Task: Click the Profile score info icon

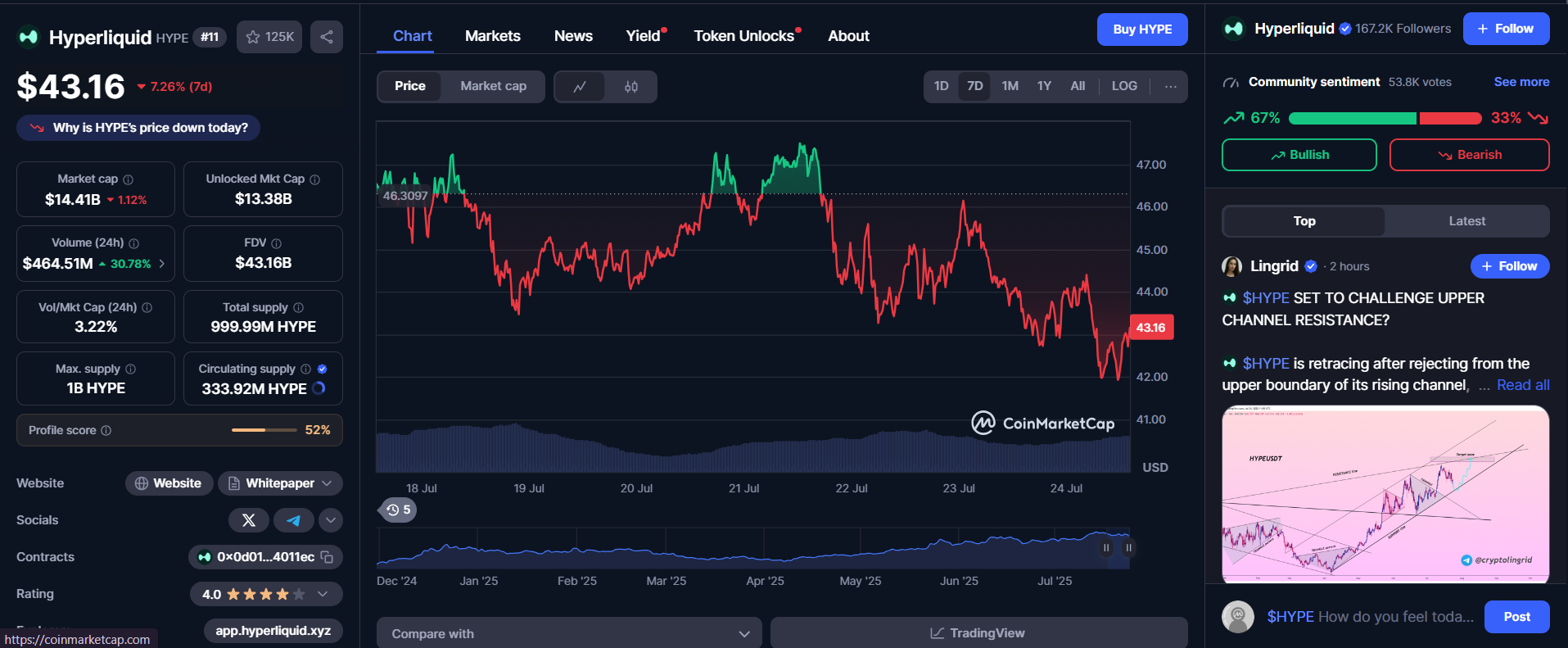Action: click(106, 430)
